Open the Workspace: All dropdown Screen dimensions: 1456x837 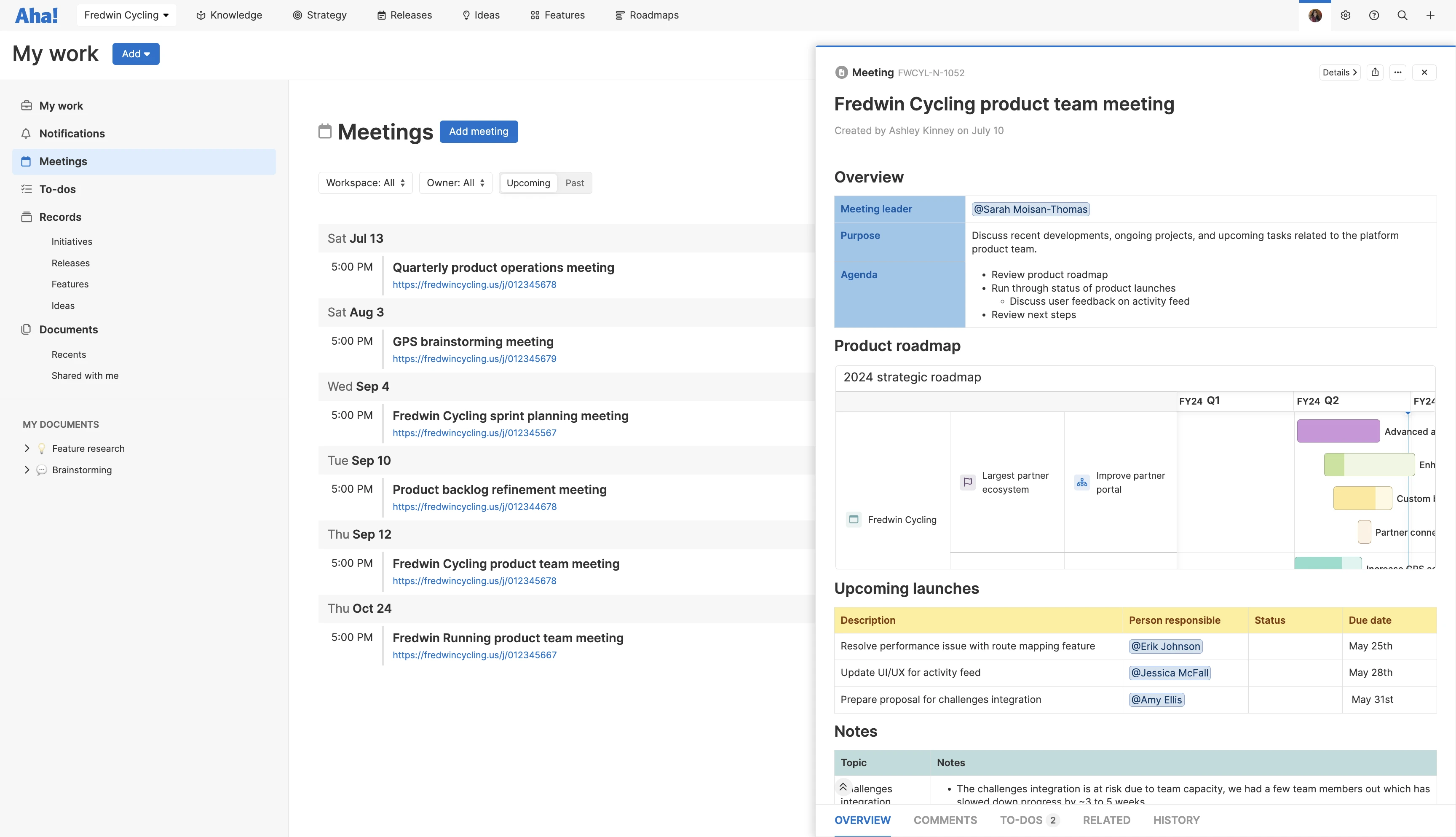(x=365, y=183)
